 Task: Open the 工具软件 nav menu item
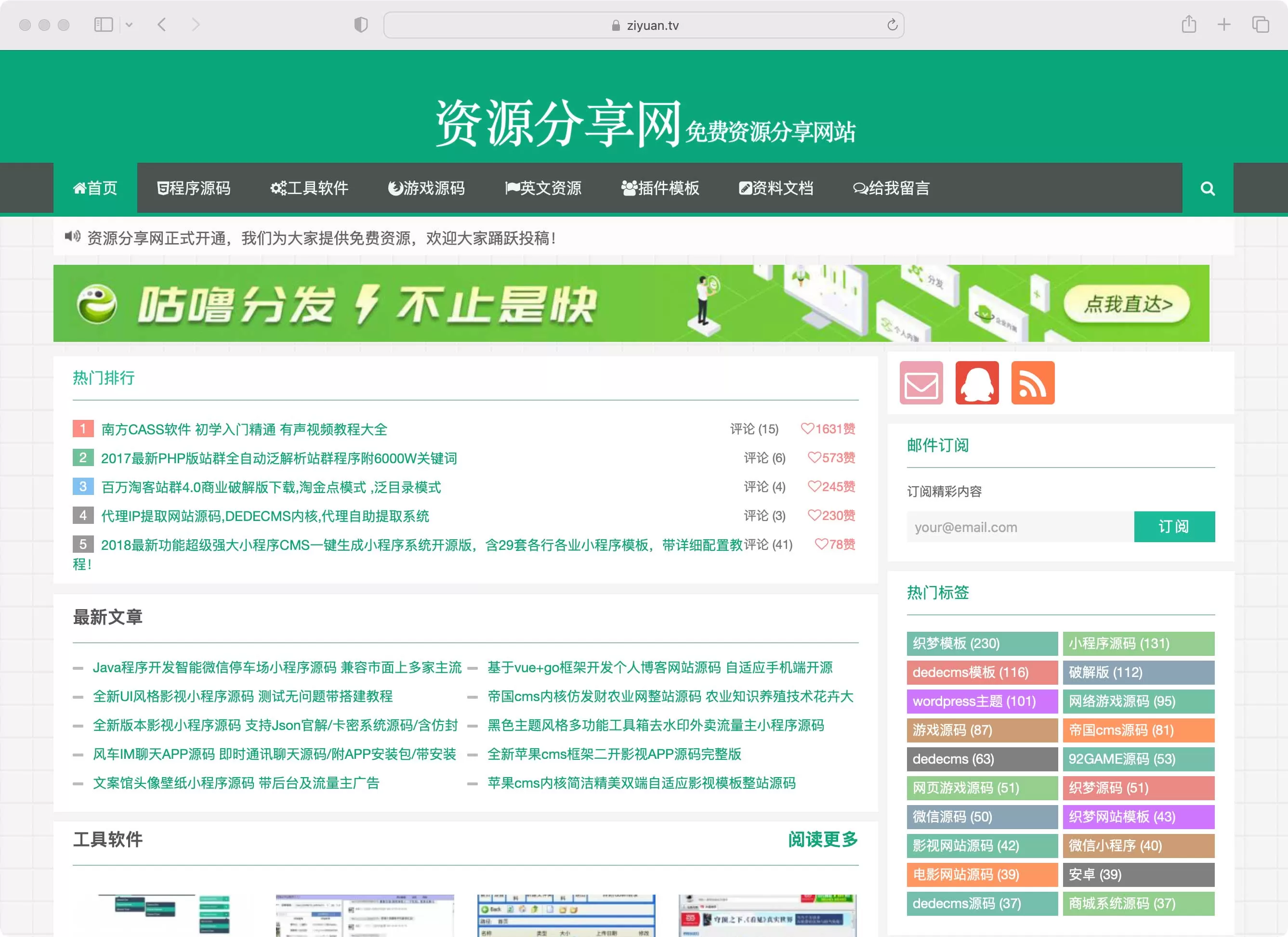pos(310,188)
